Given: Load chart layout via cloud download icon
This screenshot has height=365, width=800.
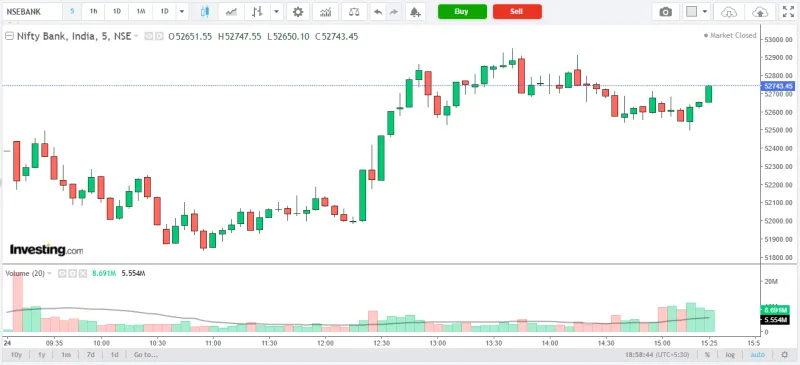Looking at the screenshot, I should 729,11.
